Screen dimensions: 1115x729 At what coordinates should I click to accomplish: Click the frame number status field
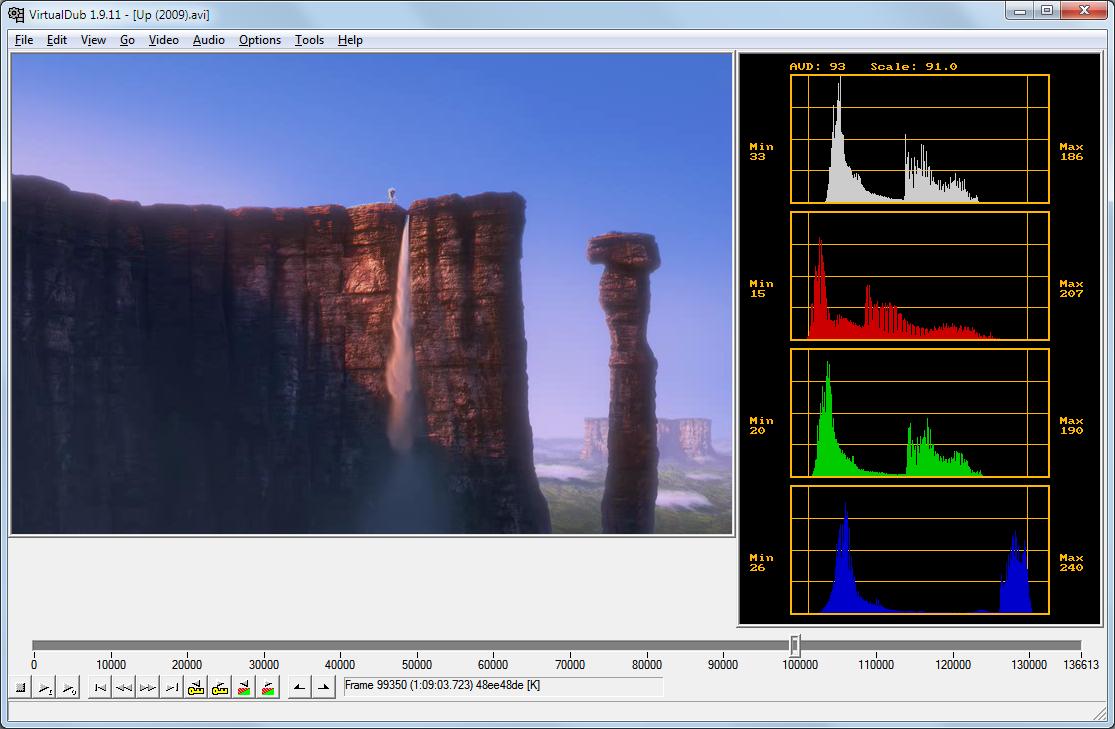click(x=502, y=686)
